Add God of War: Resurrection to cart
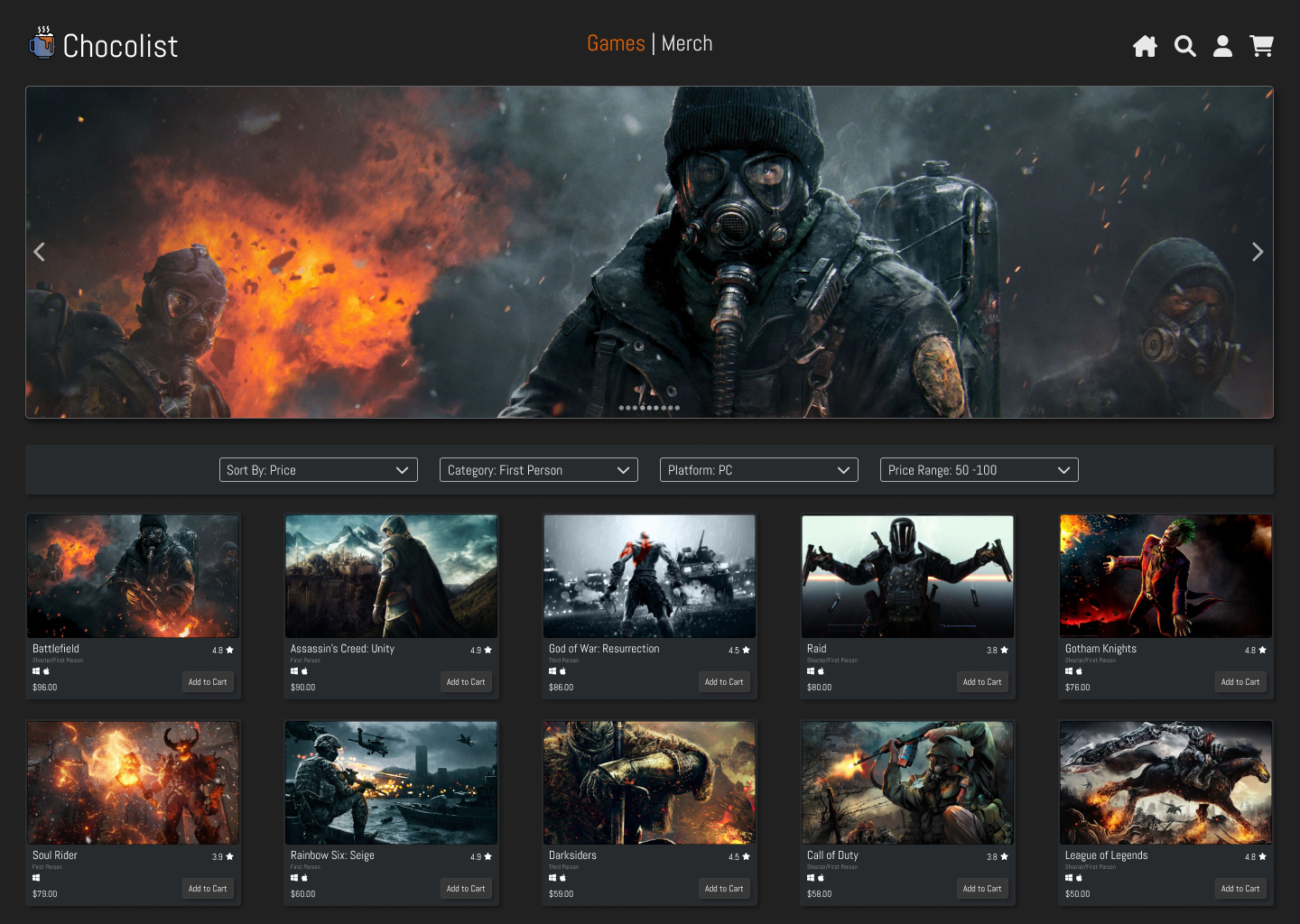The image size is (1300, 924). [x=724, y=682]
